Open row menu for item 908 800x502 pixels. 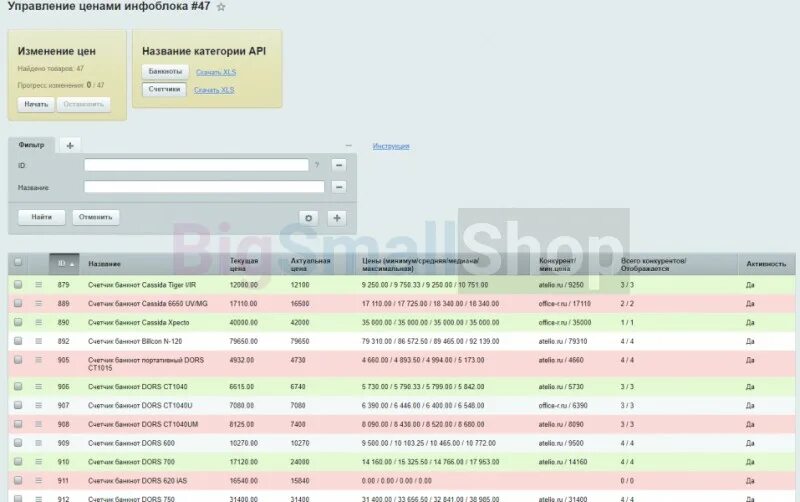click(x=39, y=424)
